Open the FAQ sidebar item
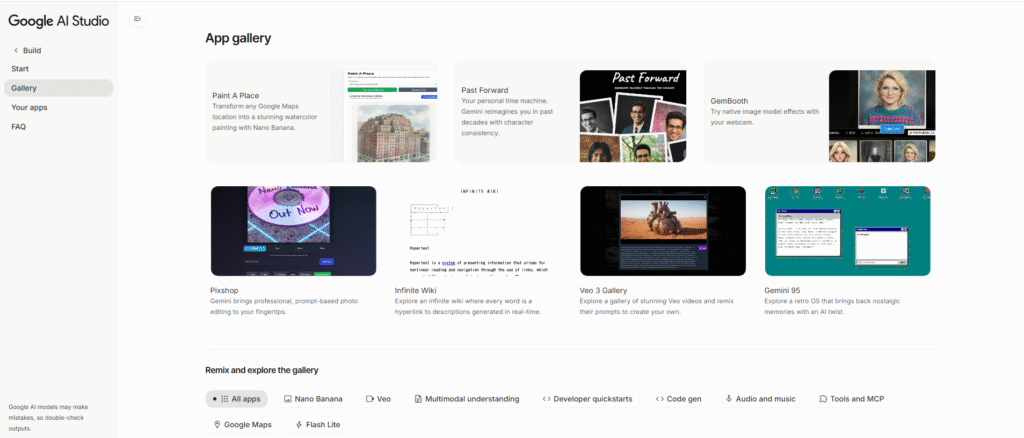This screenshot has width=1024, height=438. coord(19,127)
